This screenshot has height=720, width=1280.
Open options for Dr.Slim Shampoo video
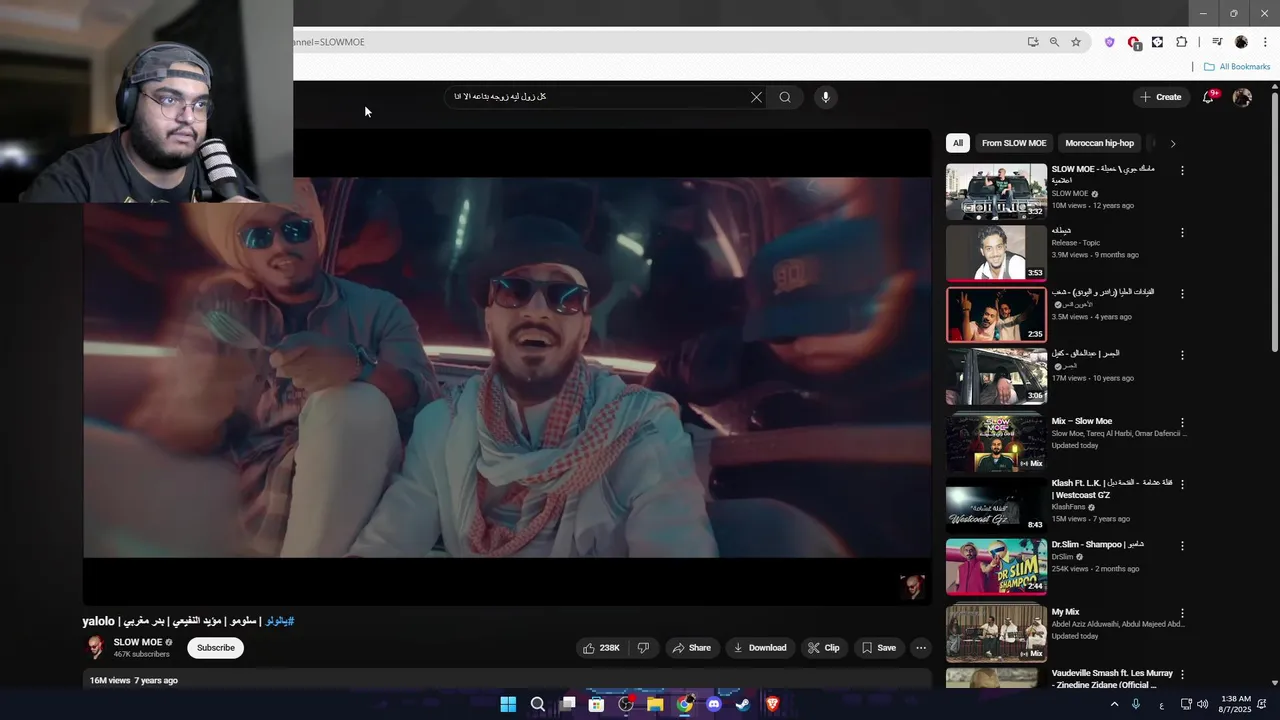[1182, 546]
